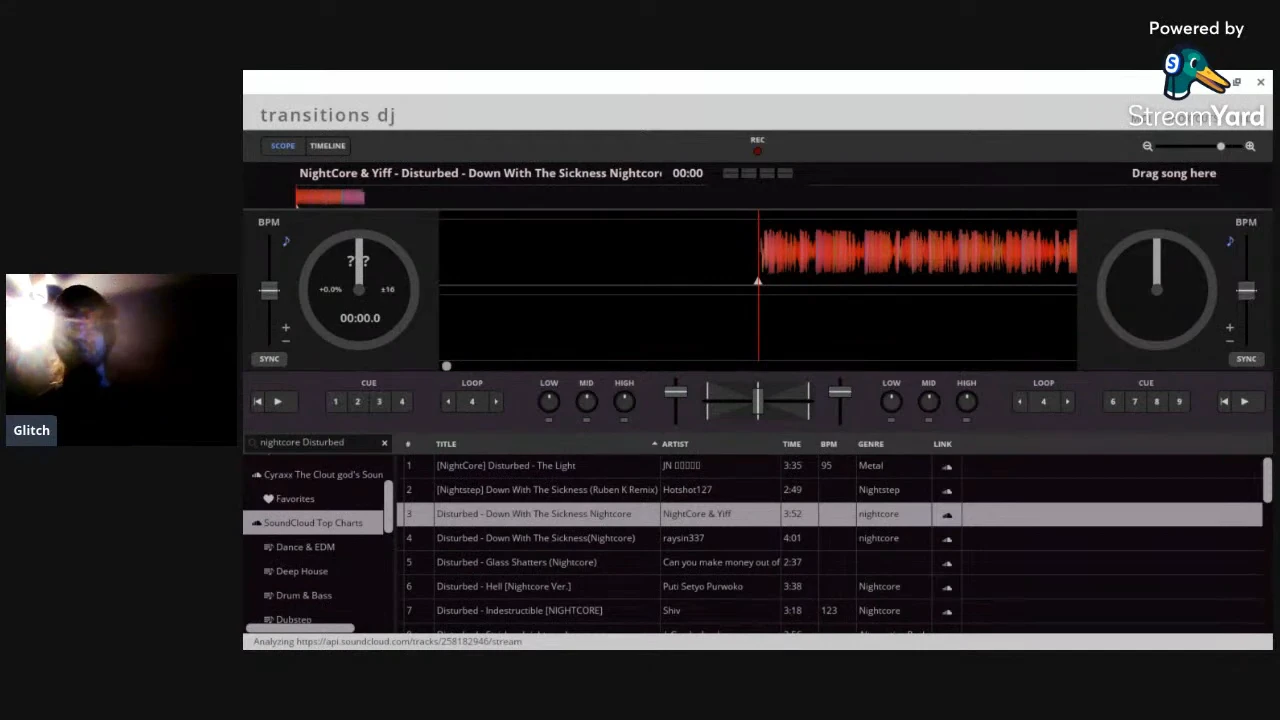The image size is (1280, 720).
Task: Click right deck LOW EQ knob
Action: tap(891, 402)
